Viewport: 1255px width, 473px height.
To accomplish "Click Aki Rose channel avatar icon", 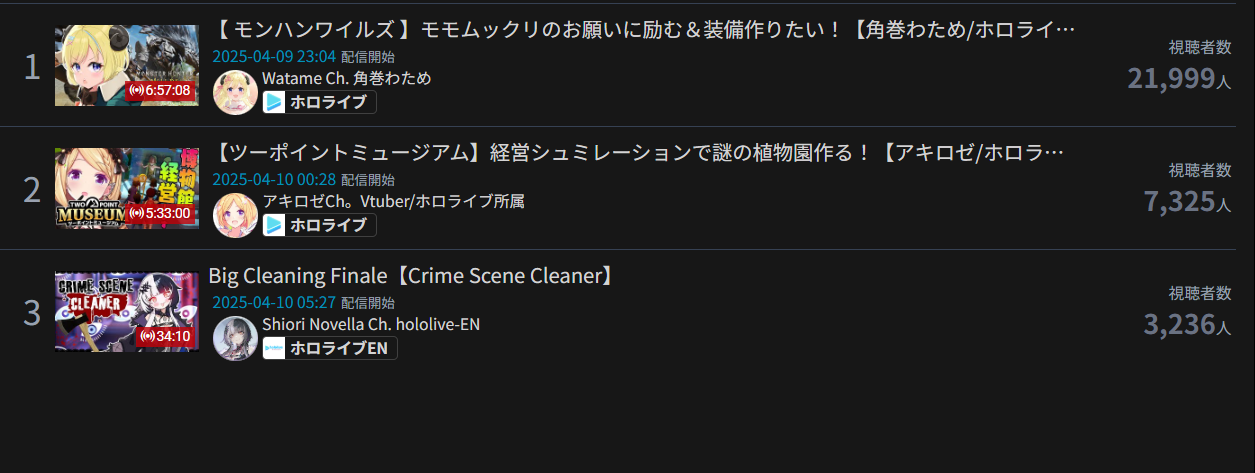I will 236,216.
